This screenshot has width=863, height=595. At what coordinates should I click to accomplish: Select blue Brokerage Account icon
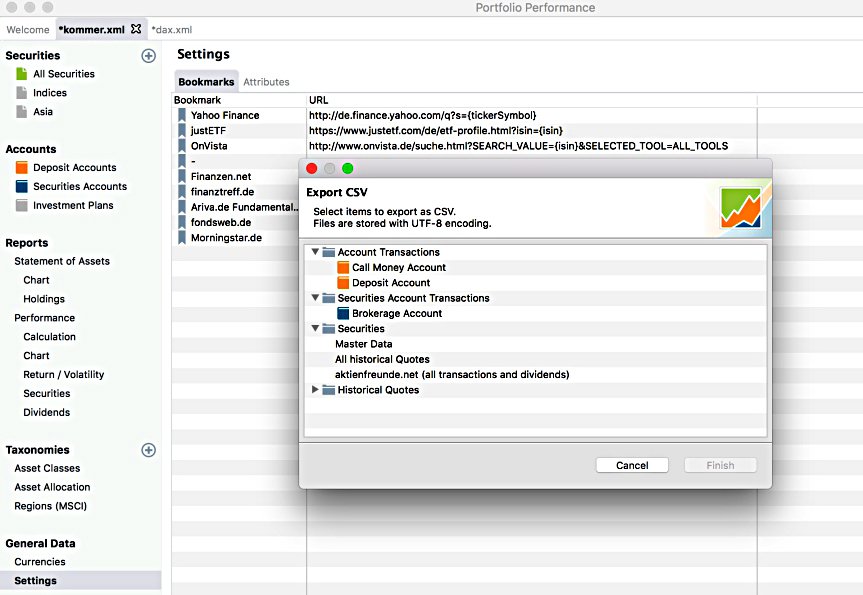[343, 313]
